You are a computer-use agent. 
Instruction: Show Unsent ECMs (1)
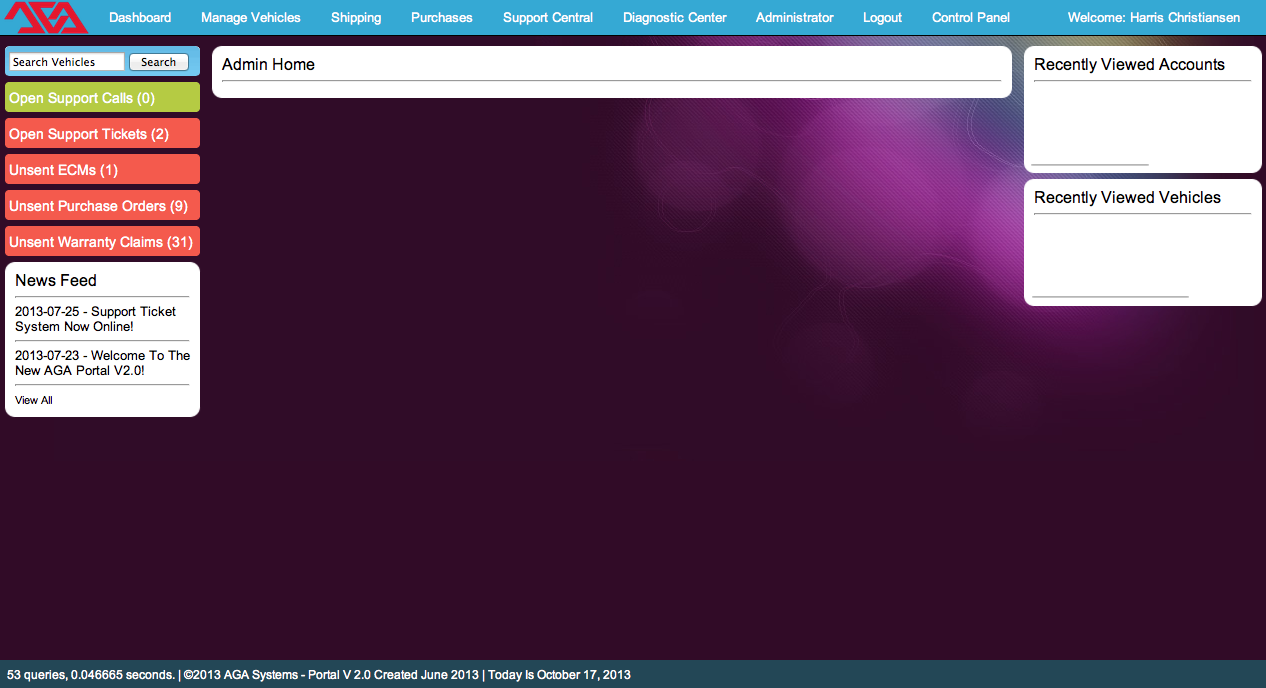click(x=64, y=170)
